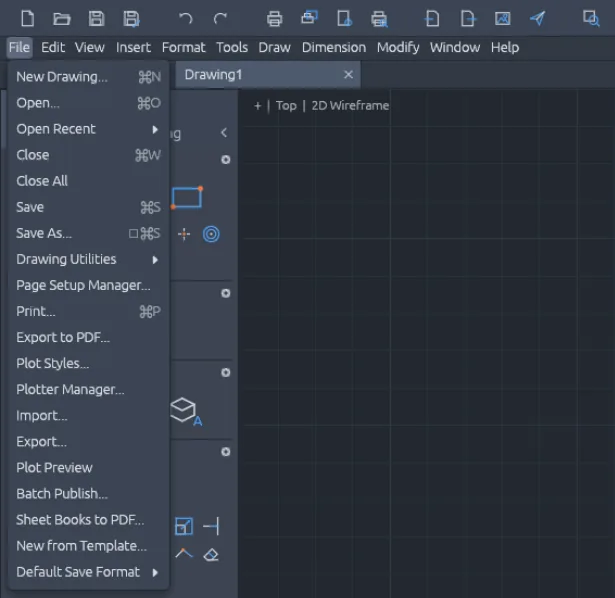
Task: Open Plotter Manager...
Action: pyautogui.click(x=88, y=389)
